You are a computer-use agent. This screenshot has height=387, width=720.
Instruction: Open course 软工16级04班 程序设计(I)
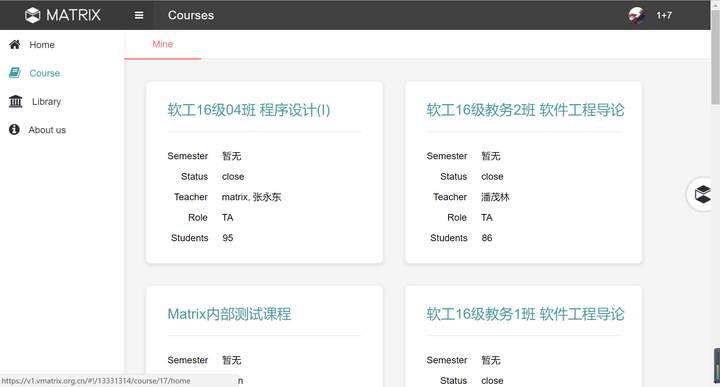pyautogui.click(x=249, y=110)
